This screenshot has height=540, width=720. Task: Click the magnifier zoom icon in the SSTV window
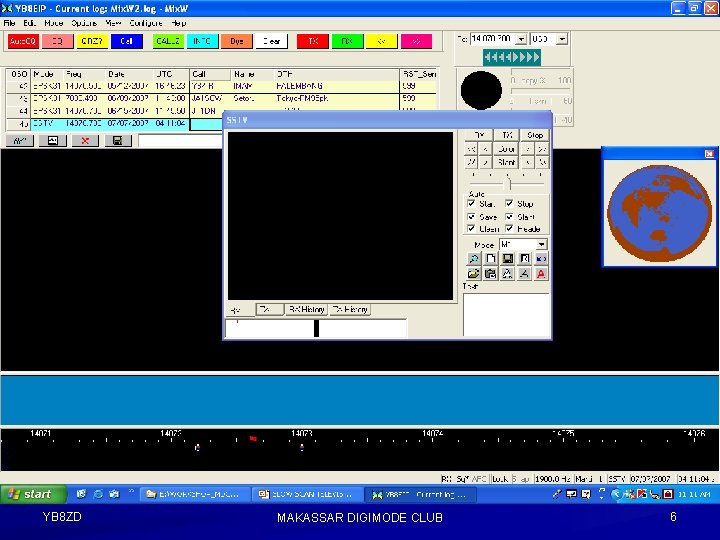pos(473,259)
